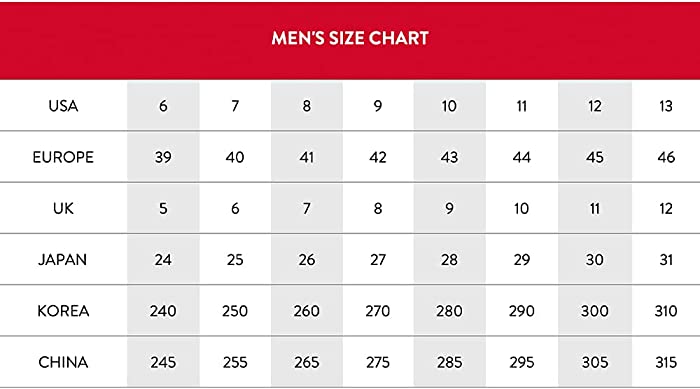Click Korea size 240 cell

pos(163,311)
